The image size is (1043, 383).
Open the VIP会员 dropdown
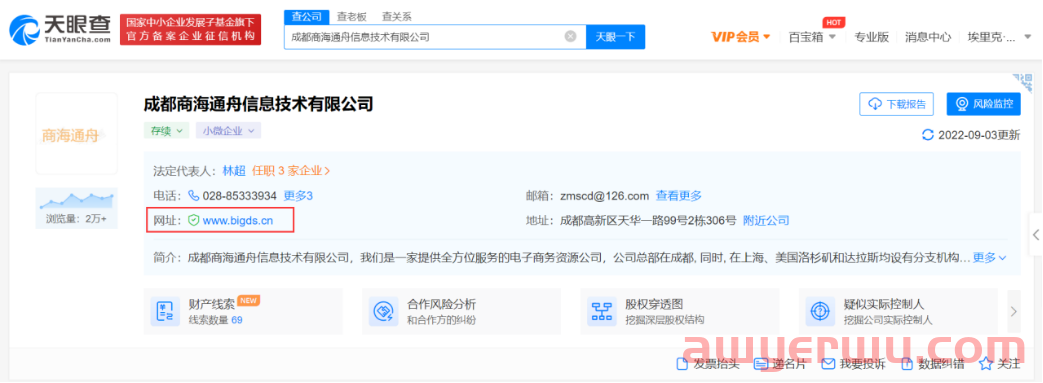[740, 37]
